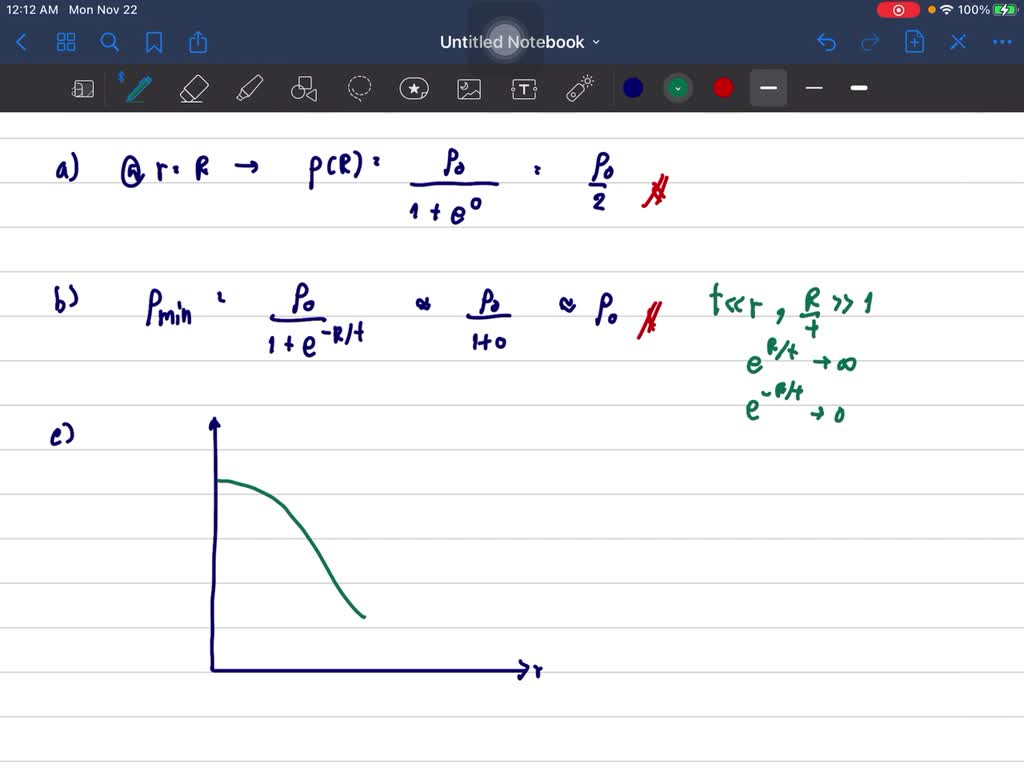Choose the dark blue pen color
1024x768 pixels.
633,88
